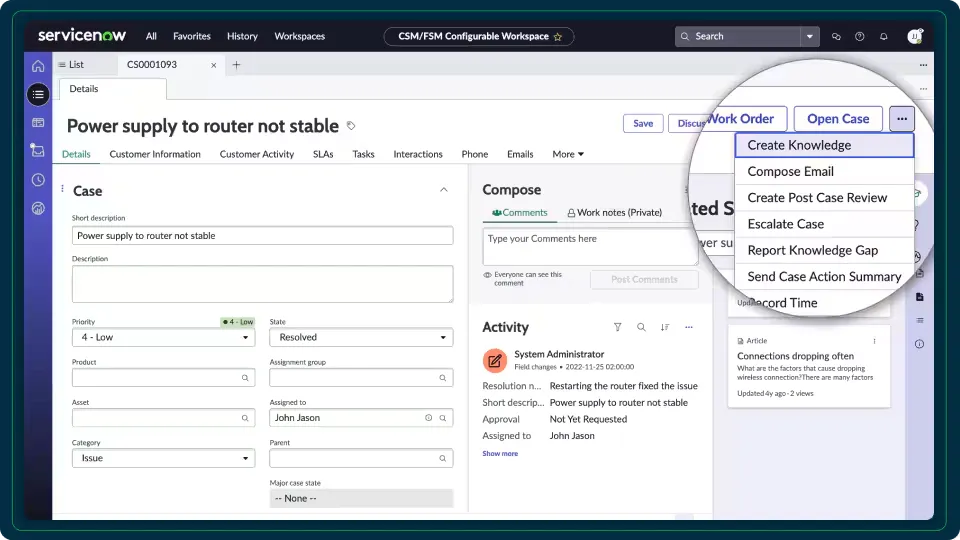Open the document icon in right panel

point(920,297)
